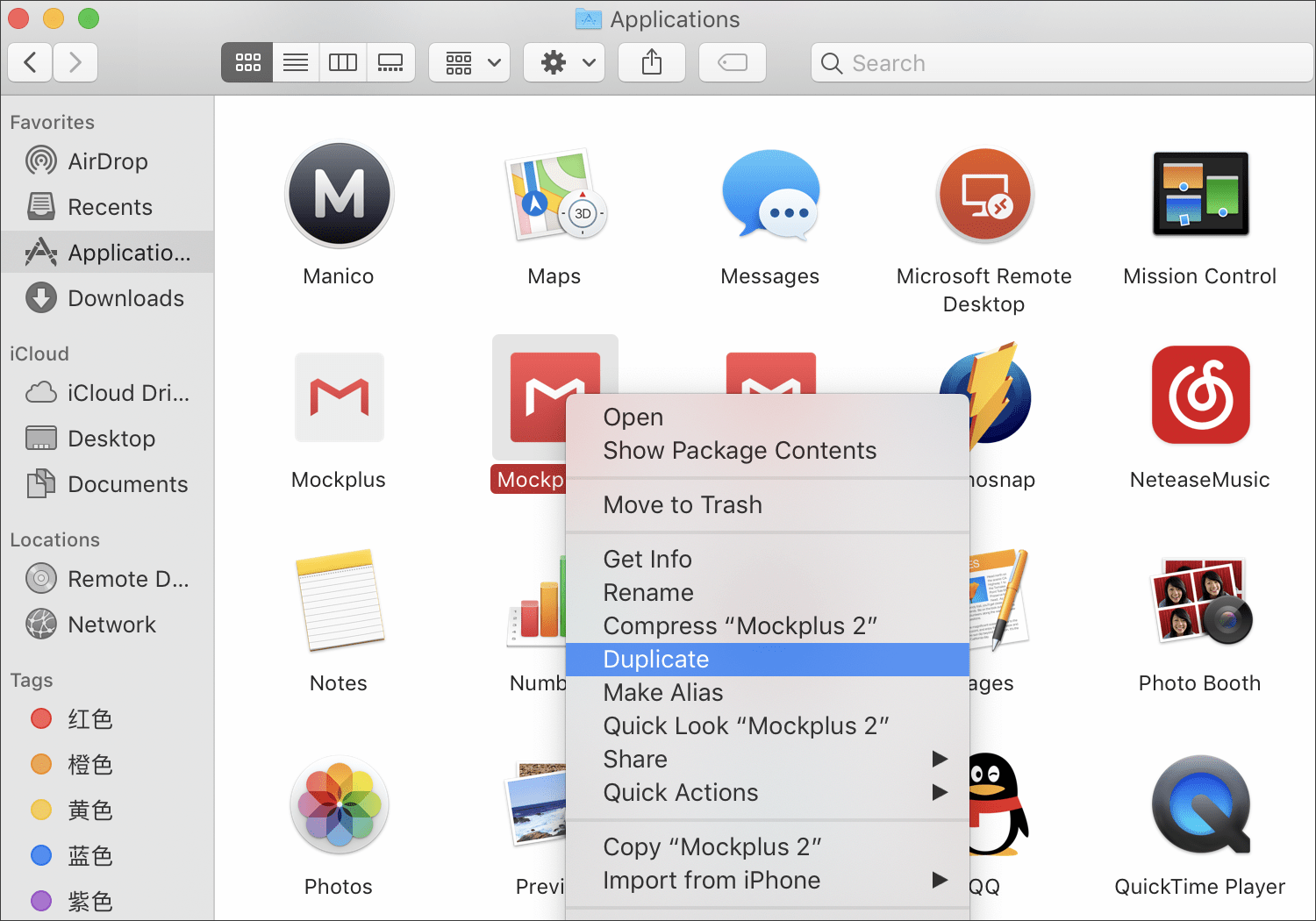
Task: Open Desktop in the sidebar
Action: click(107, 439)
